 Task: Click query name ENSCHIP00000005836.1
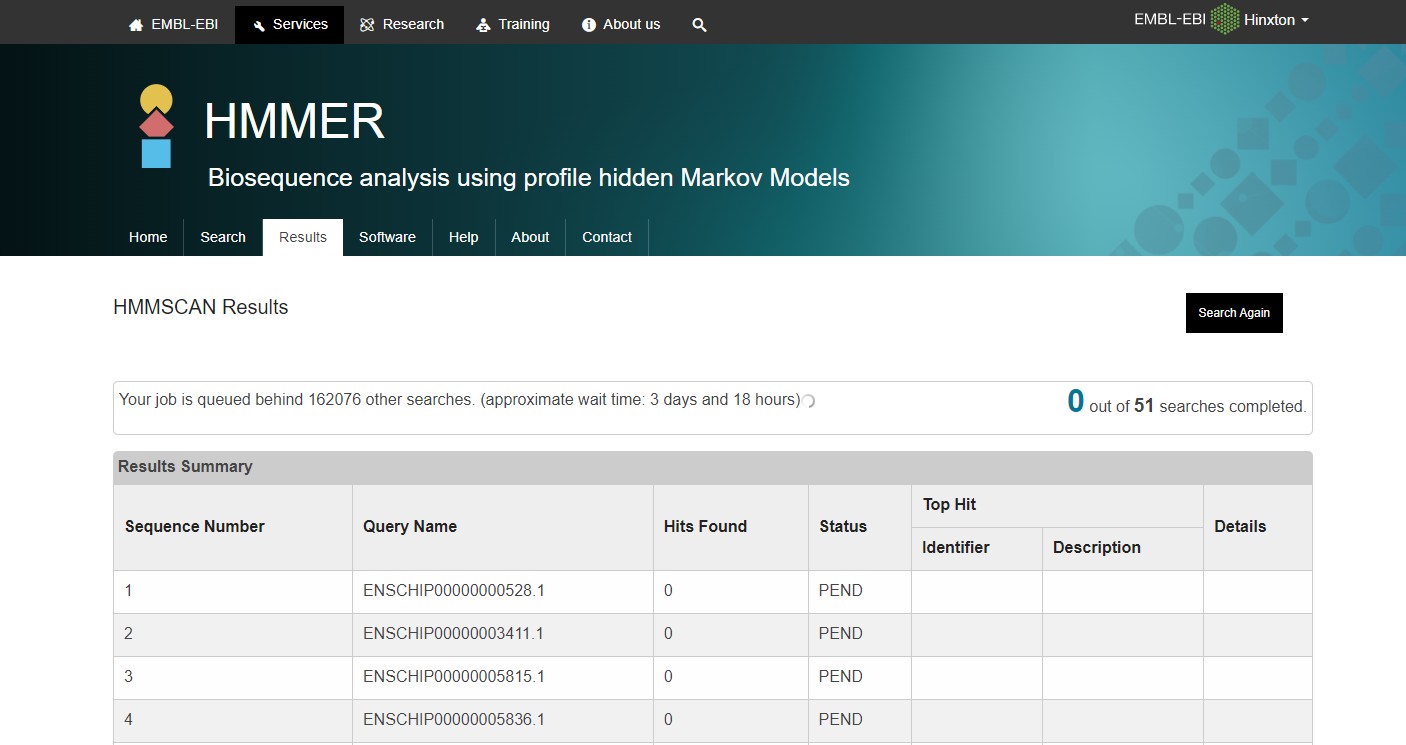(x=454, y=719)
